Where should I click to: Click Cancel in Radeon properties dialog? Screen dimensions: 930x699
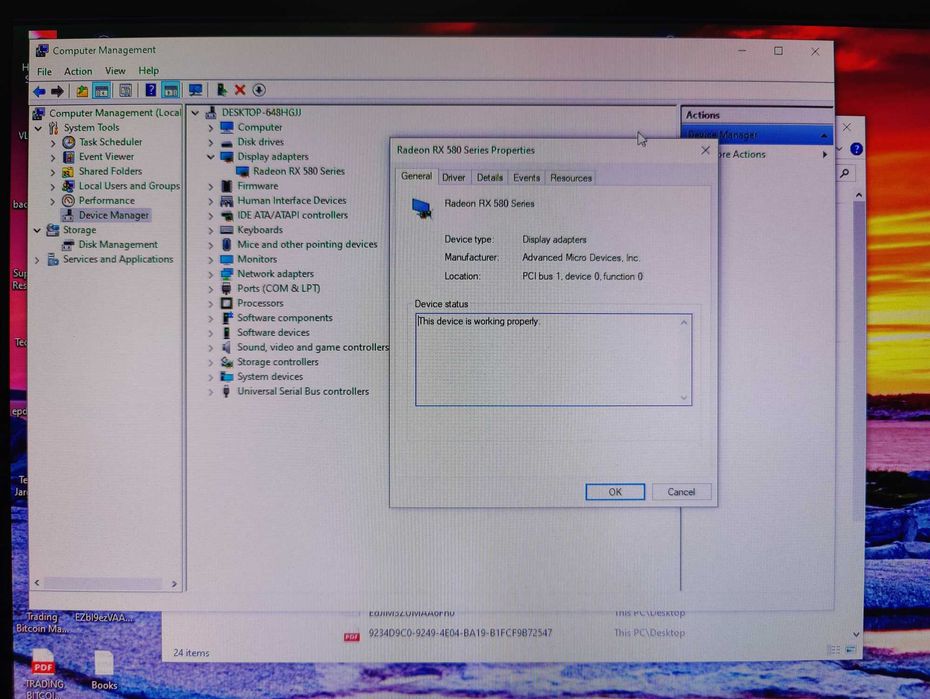(681, 492)
